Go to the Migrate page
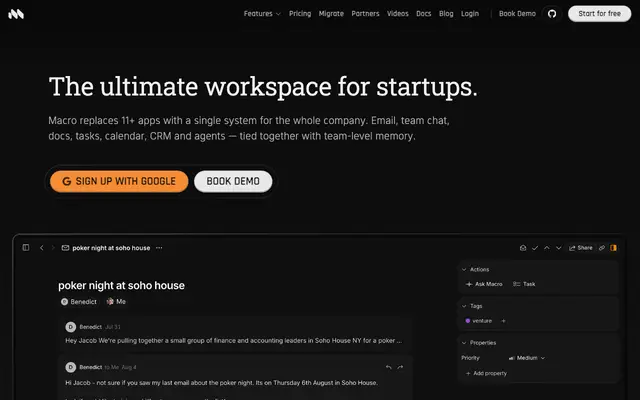This screenshot has height=400, width=640. [x=331, y=14]
